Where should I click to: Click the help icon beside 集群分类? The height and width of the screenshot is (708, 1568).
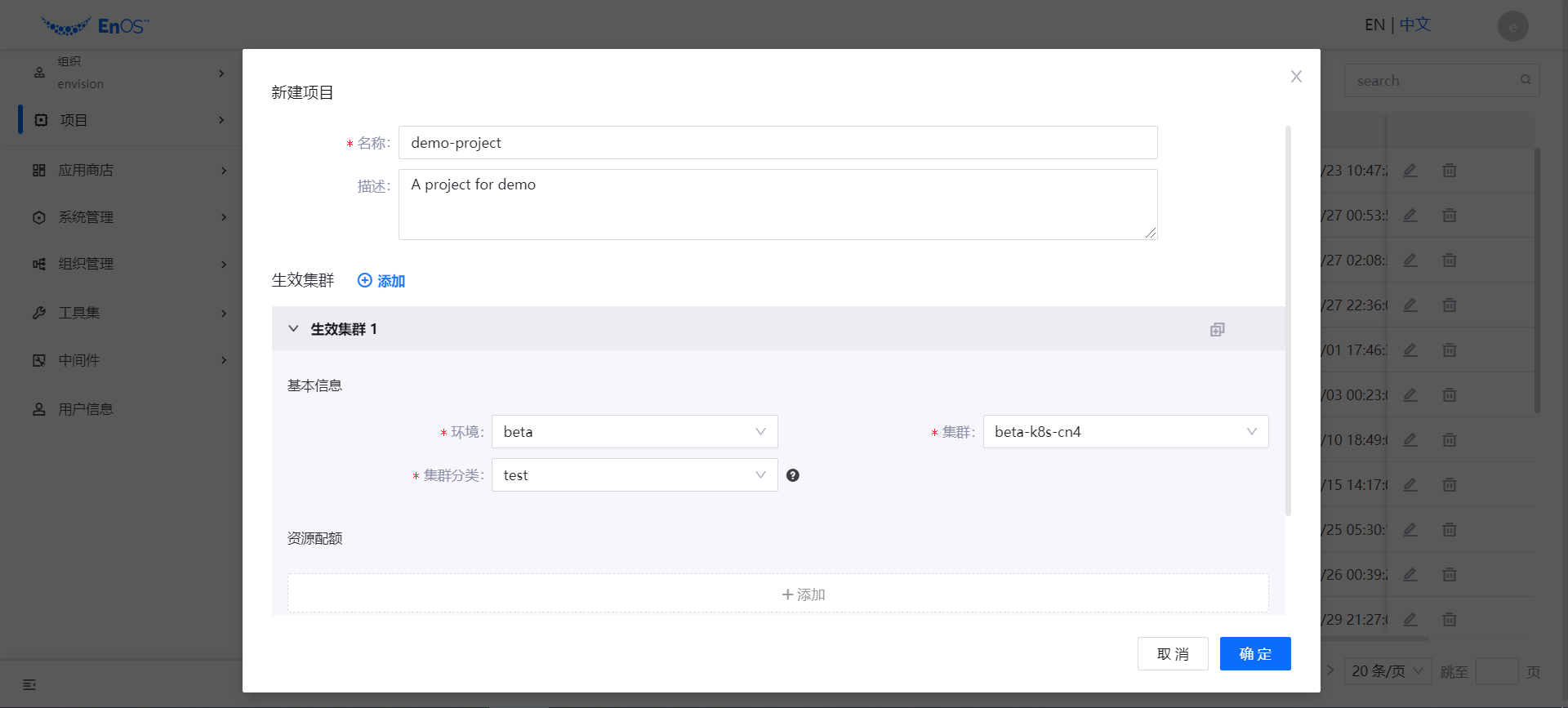point(792,475)
